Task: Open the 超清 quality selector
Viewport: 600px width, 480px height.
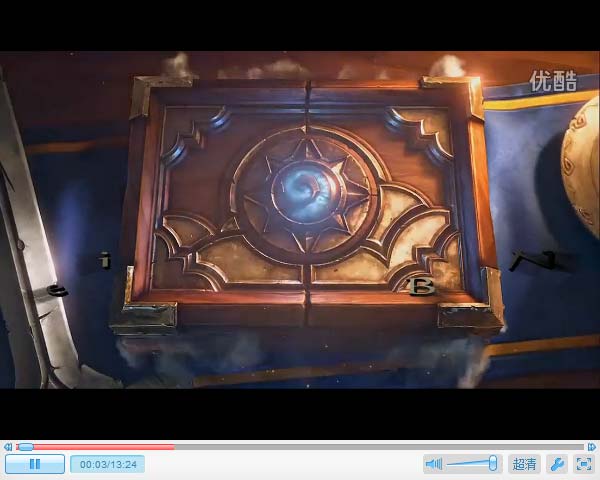Action: (x=524, y=464)
